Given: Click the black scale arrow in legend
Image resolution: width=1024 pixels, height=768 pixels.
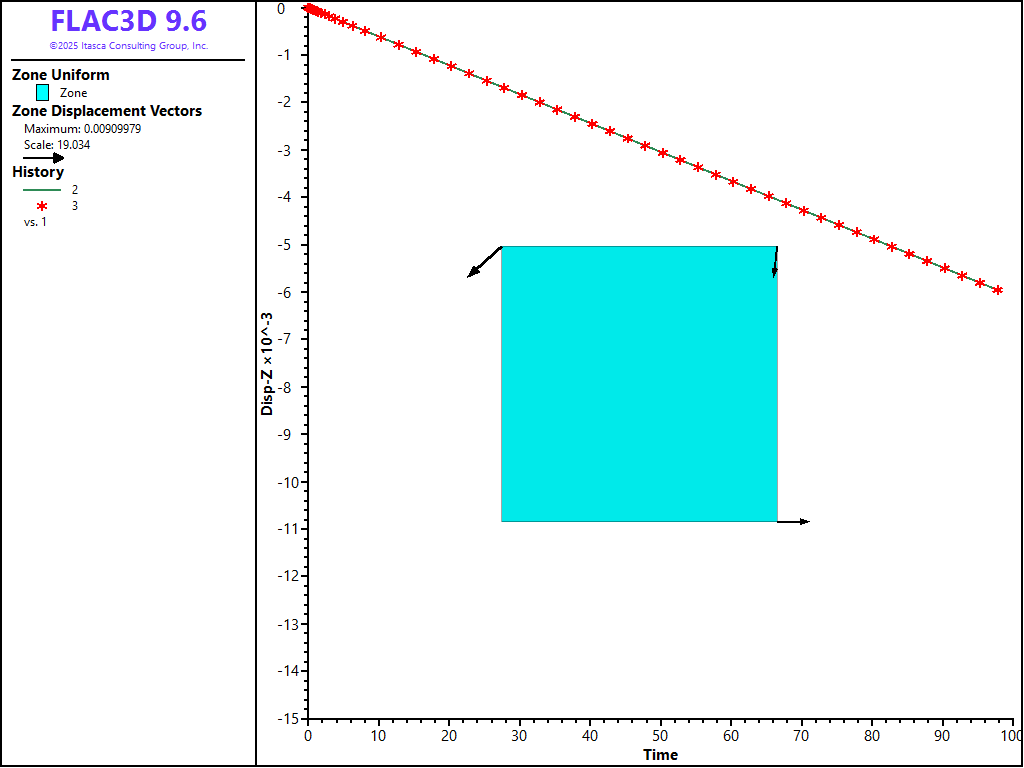Looking at the screenshot, I should pyautogui.click(x=44, y=157).
